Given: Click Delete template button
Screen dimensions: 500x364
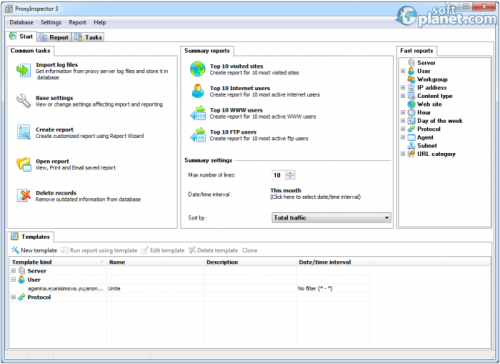Looking at the screenshot, I should pyautogui.click(x=213, y=250).
